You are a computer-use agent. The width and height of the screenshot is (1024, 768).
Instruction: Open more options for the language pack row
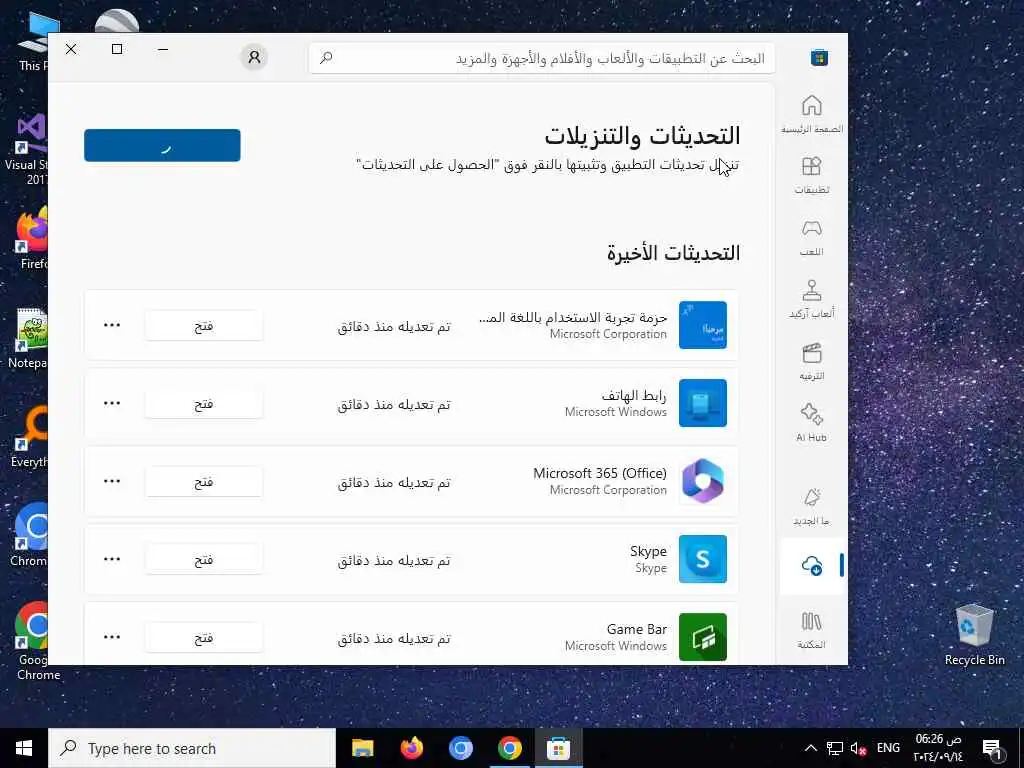112,325
